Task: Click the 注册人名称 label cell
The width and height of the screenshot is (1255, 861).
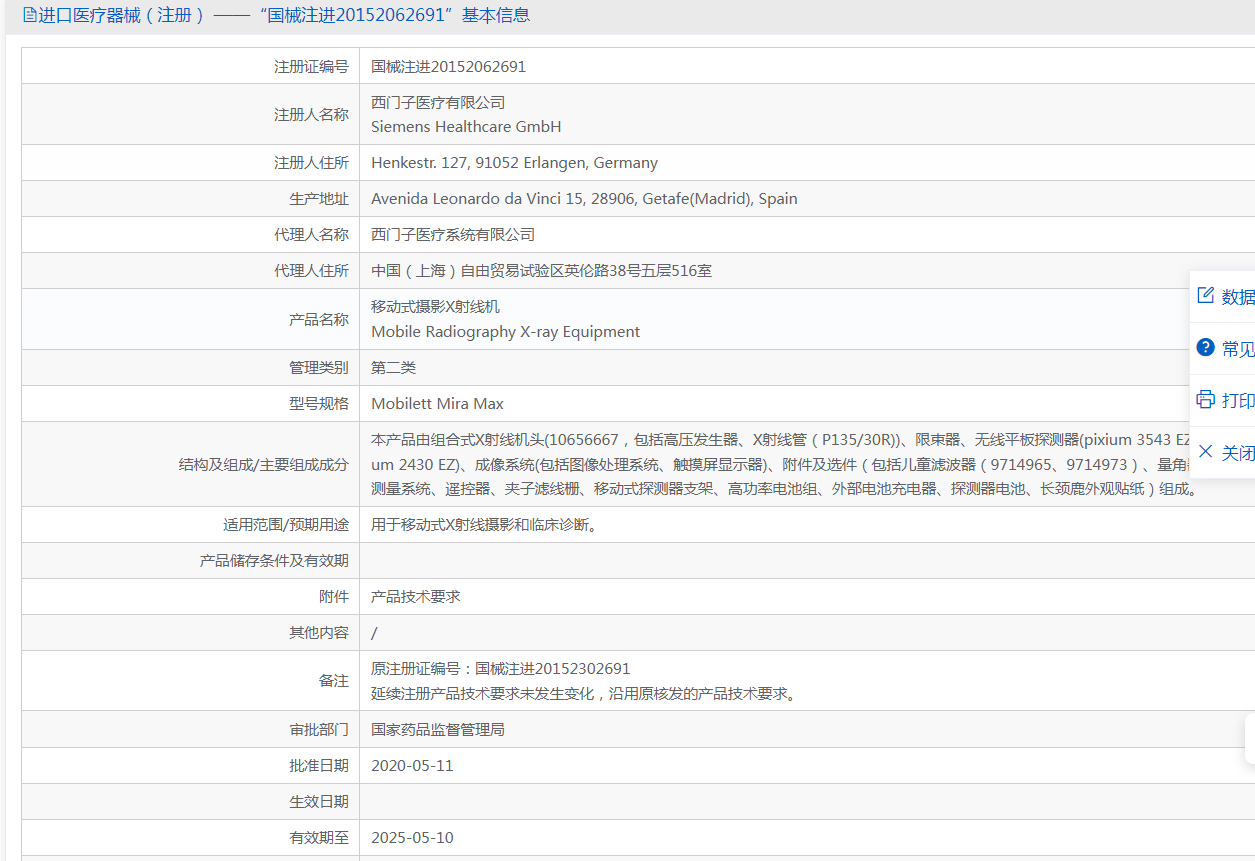Action: pyautogui.click(x=191, y=115)
